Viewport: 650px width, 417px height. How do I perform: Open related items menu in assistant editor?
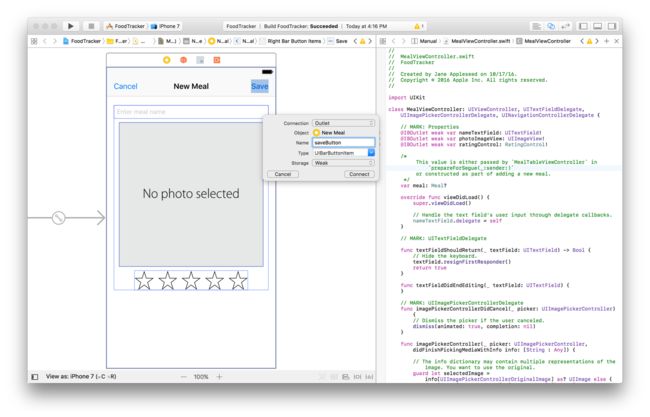click(383, 41)
